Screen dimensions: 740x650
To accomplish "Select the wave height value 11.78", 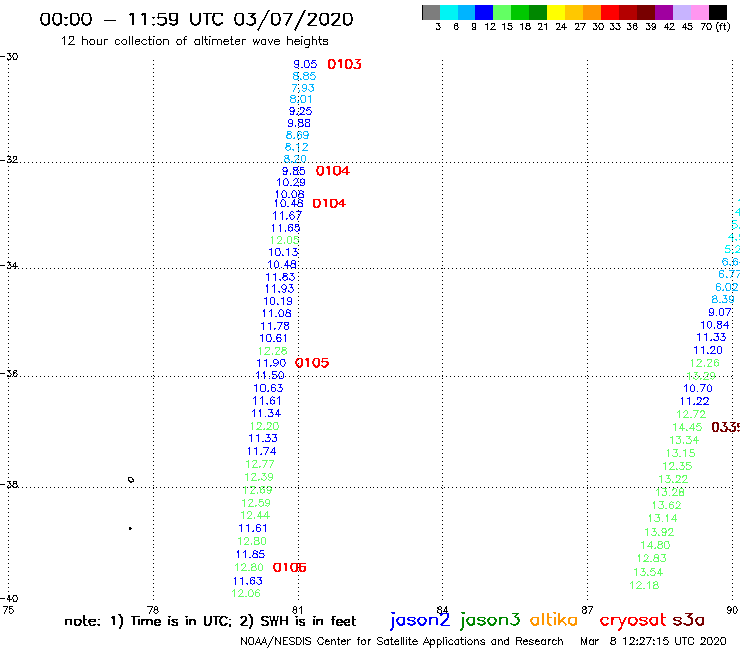I will 275,326.
